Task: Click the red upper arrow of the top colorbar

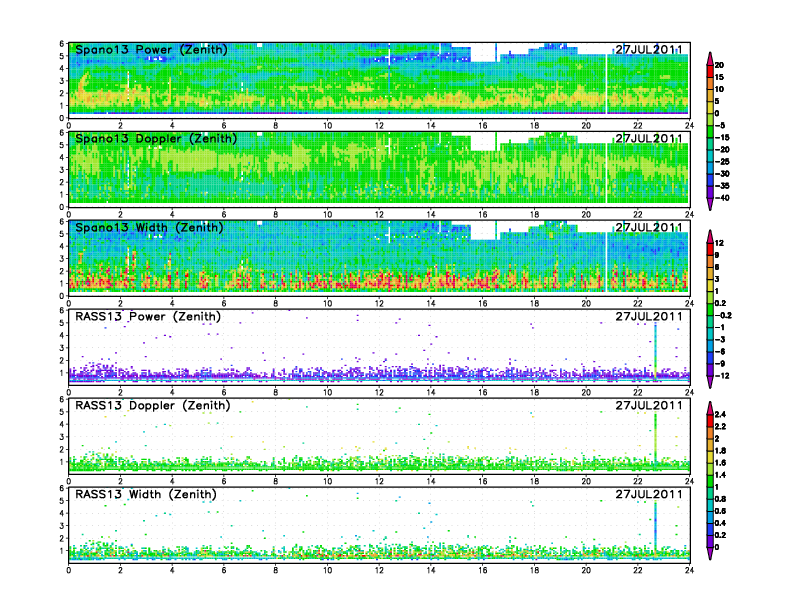Action: [710, 58]
